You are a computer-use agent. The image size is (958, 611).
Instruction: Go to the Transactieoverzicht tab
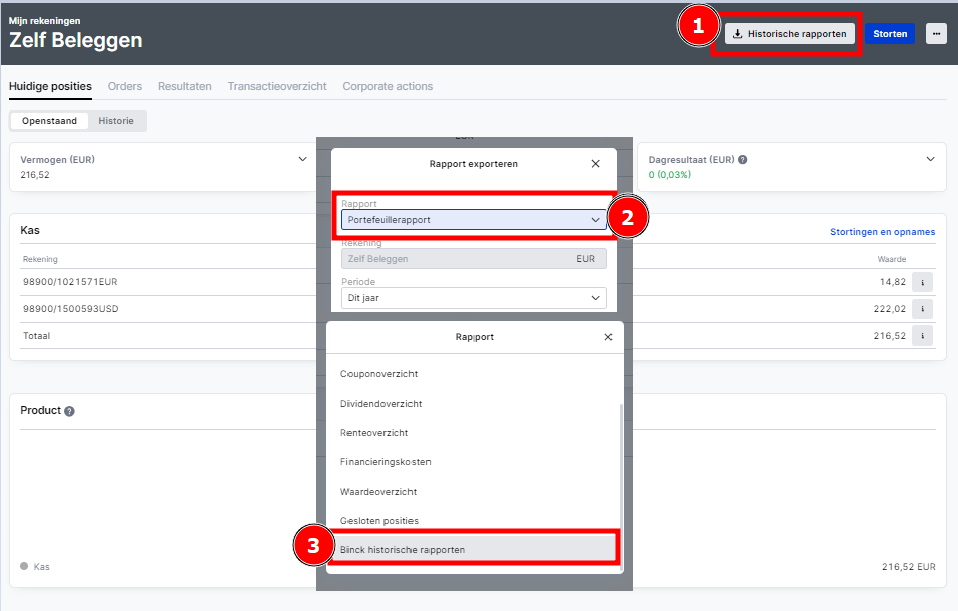click(277, 86)
